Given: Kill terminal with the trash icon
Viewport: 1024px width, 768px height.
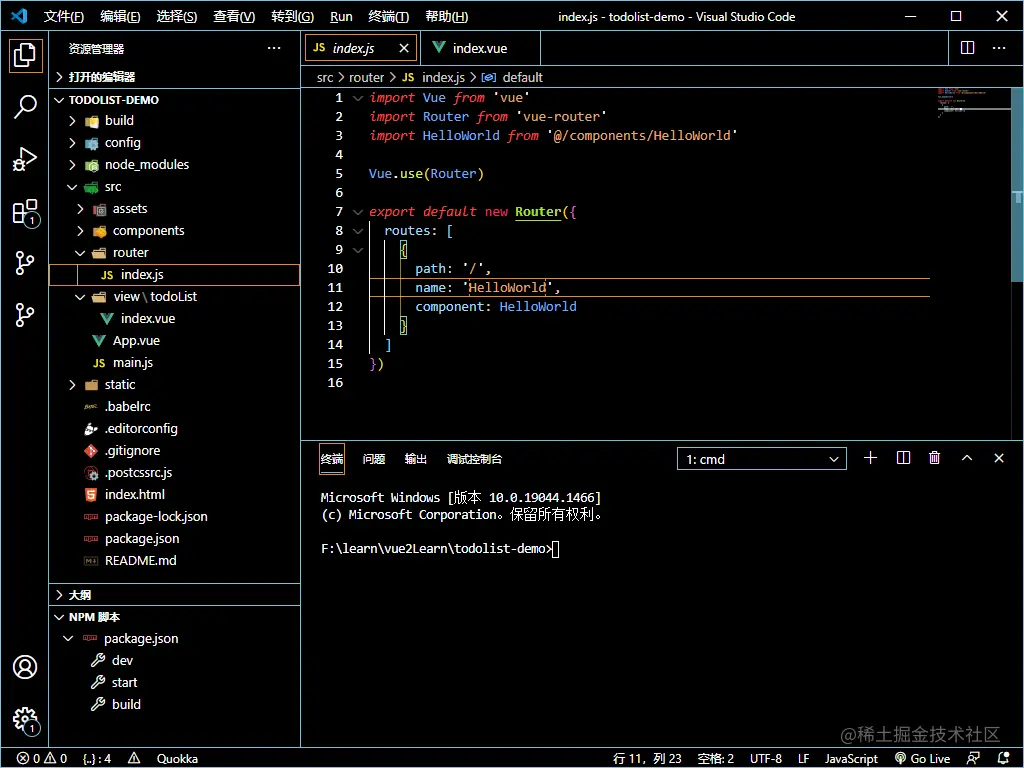Looking at the screenshot, I should click(x=935, y=458).
